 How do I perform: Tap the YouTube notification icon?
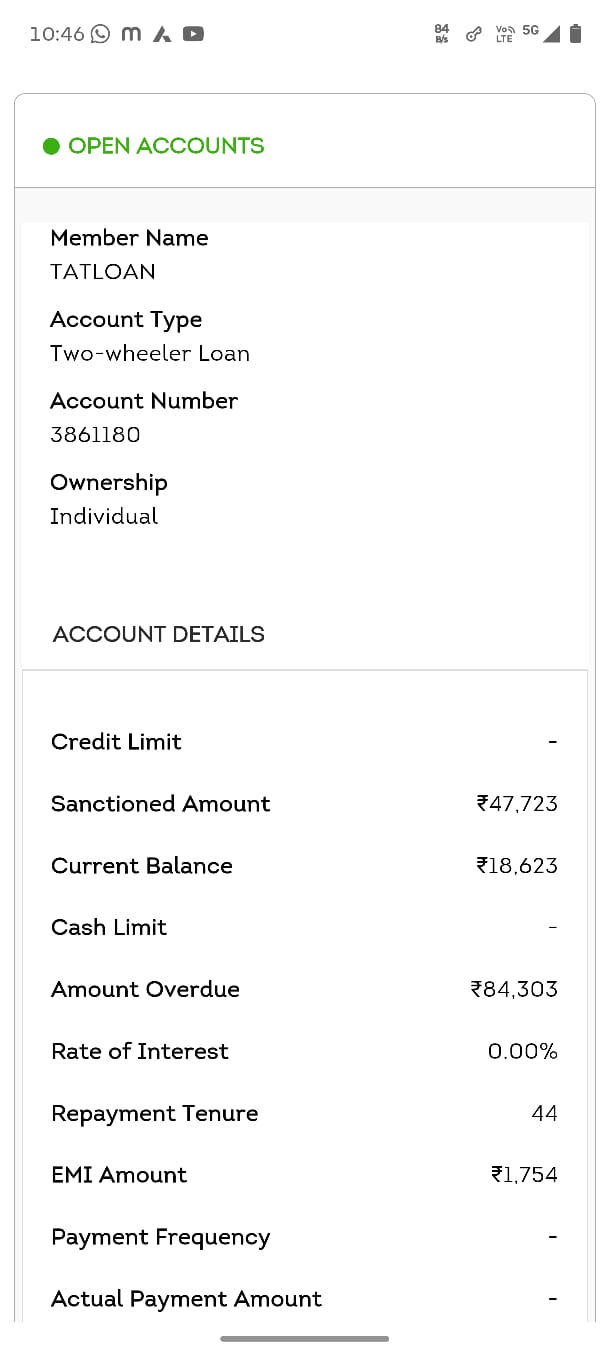click(x=193, y=34)
